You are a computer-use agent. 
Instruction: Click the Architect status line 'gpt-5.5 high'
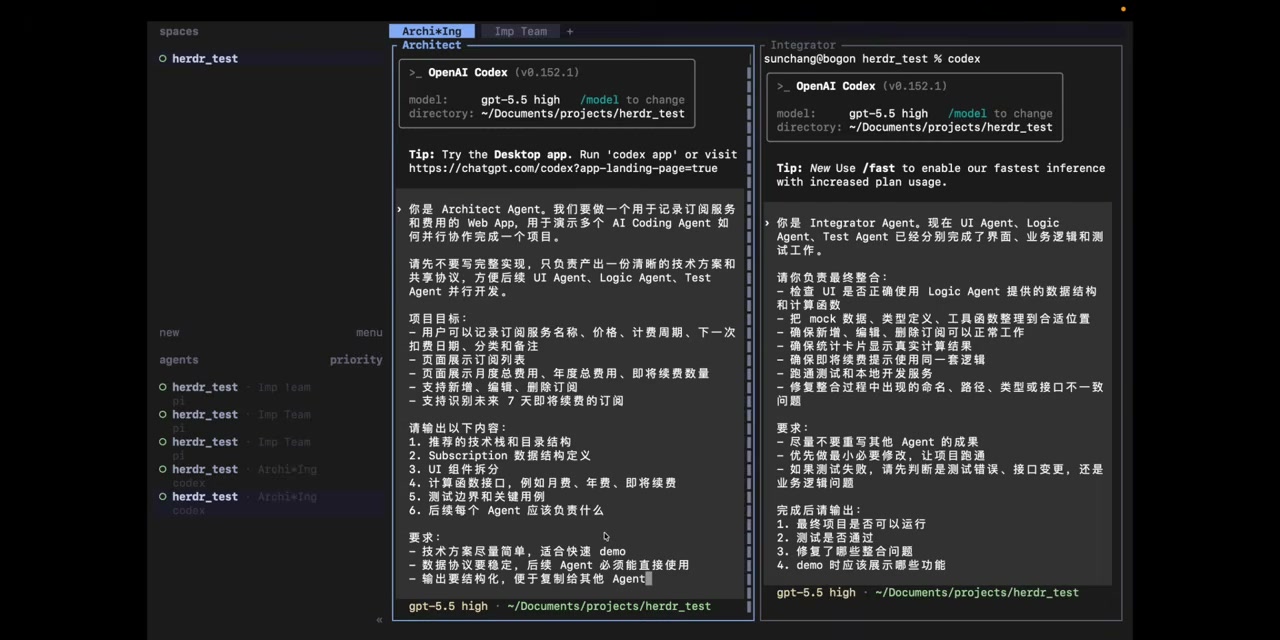click(448, 606)
